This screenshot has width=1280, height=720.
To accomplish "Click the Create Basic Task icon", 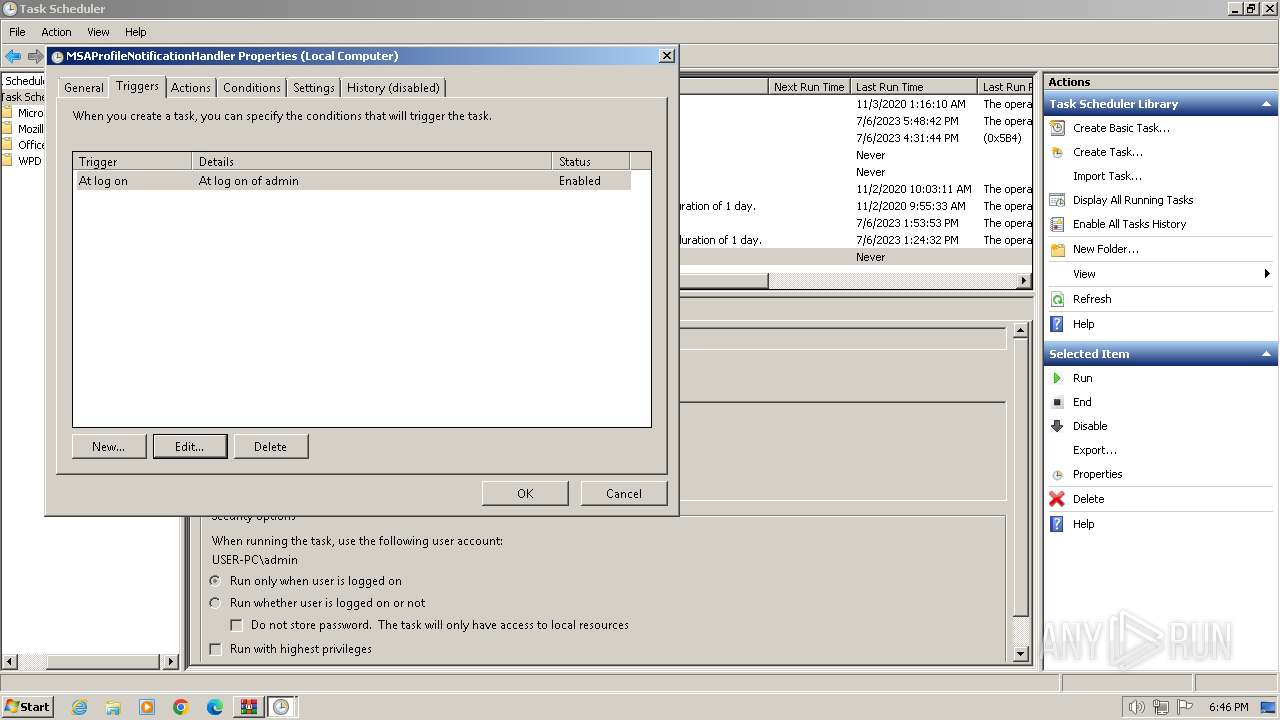I will click(1057, 128).
